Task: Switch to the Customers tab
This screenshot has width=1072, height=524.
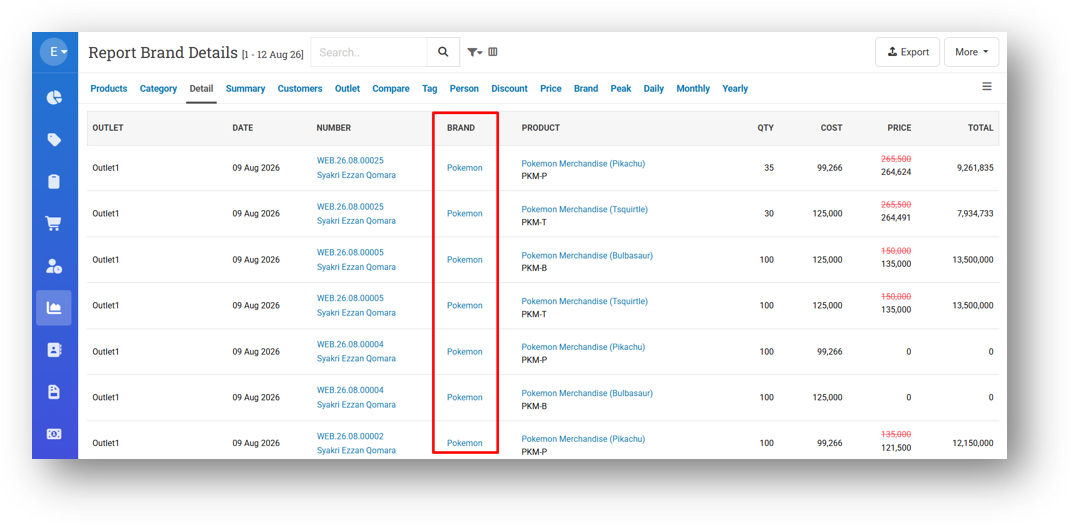Action: [x=300, y=88]
